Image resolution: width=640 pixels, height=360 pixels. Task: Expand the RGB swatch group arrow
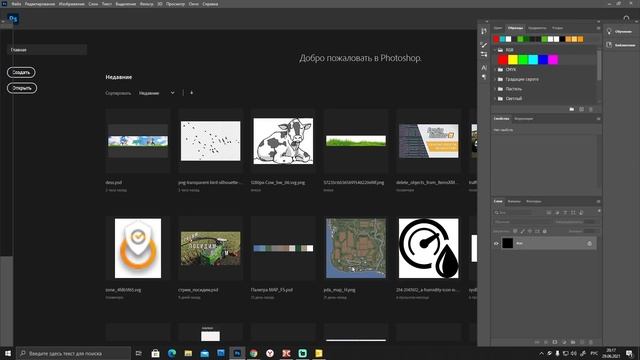[495, 50]
